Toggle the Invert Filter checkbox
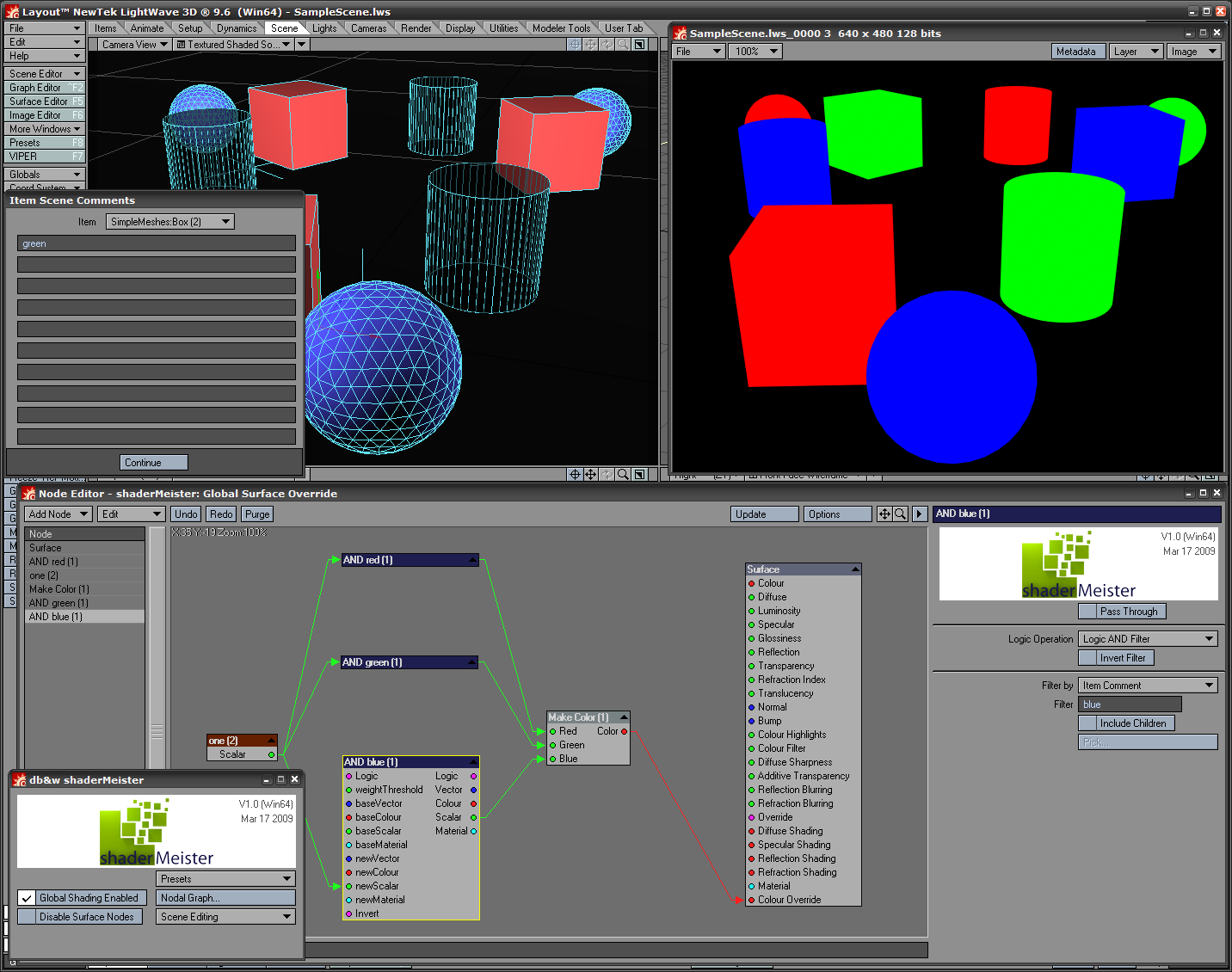1232x972 pixels. pos(1087,658)
